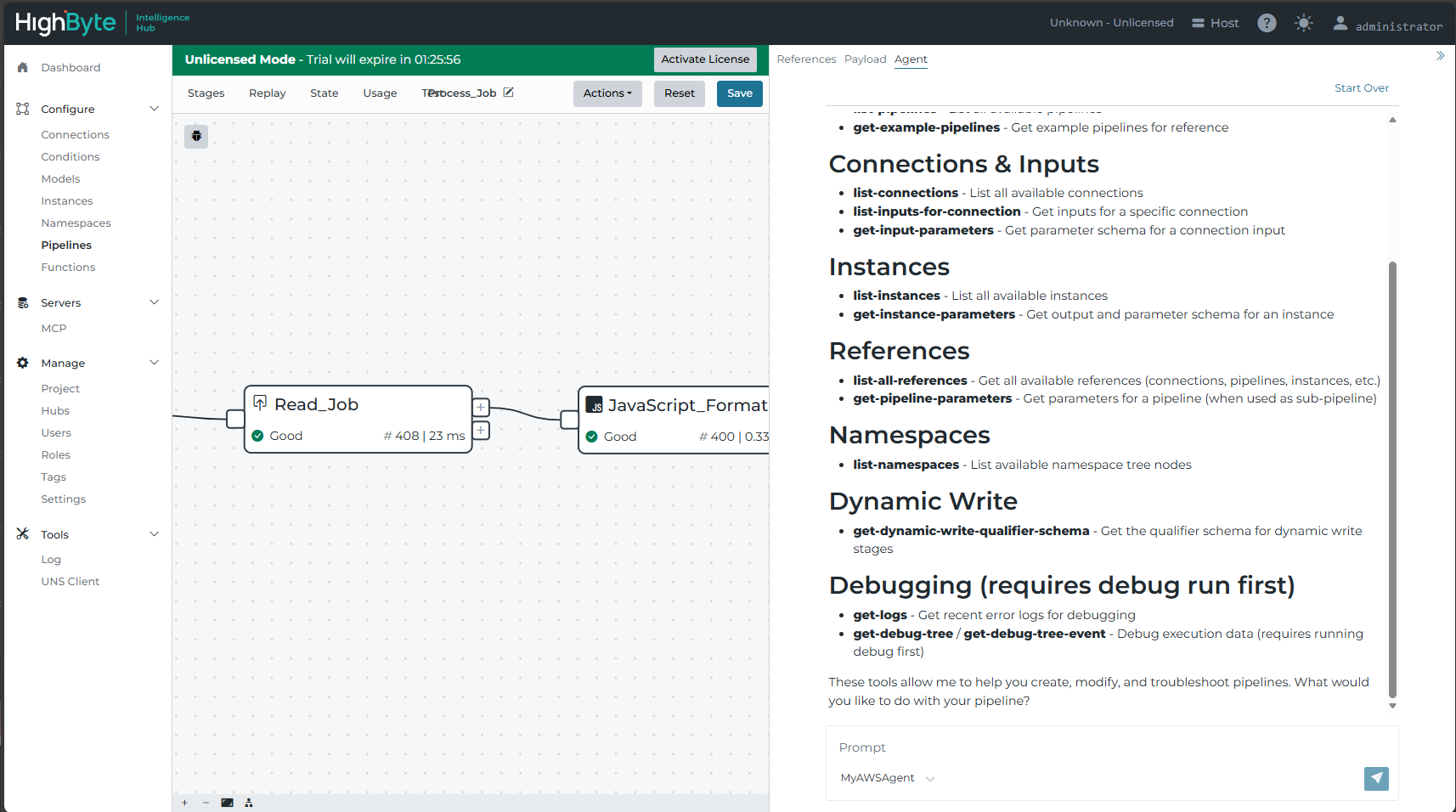The image size is (1456, 812).
Task: Click the Save button
Action: click(739, 93)
